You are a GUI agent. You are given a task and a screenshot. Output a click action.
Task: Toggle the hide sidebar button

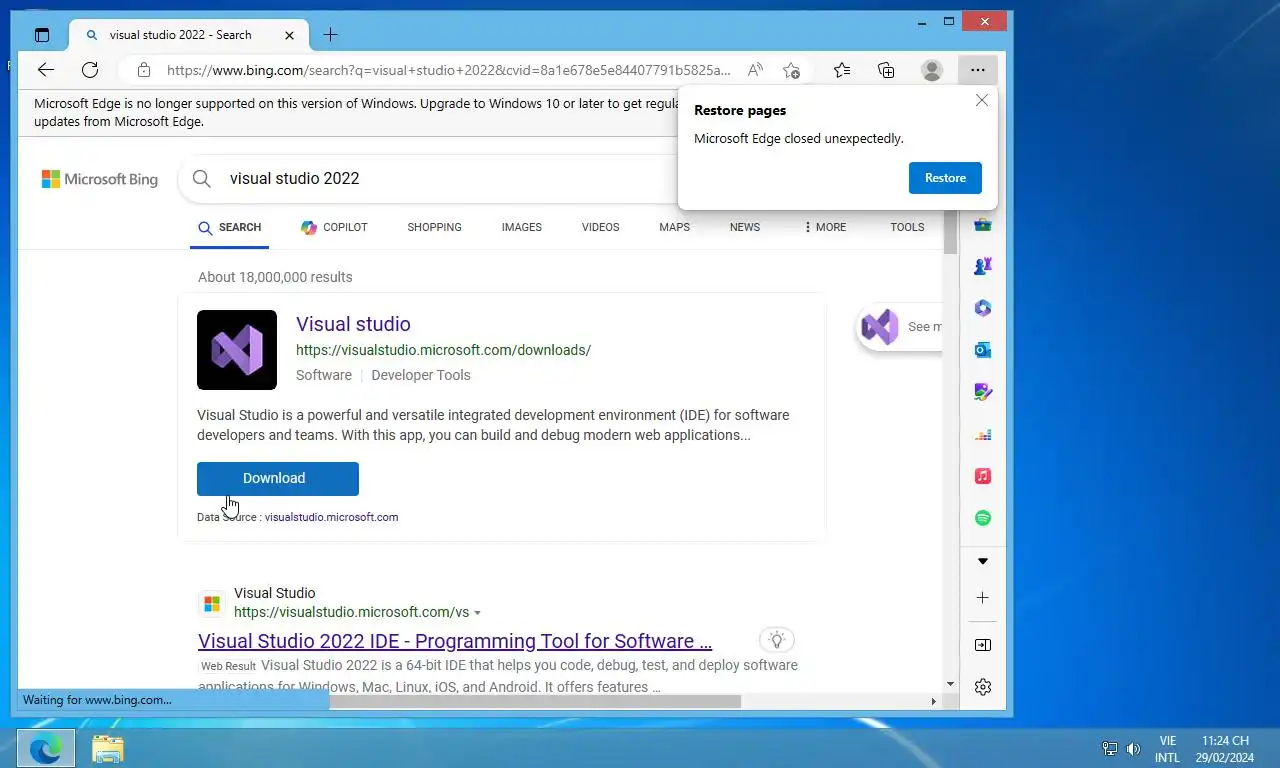pos(983,645)
